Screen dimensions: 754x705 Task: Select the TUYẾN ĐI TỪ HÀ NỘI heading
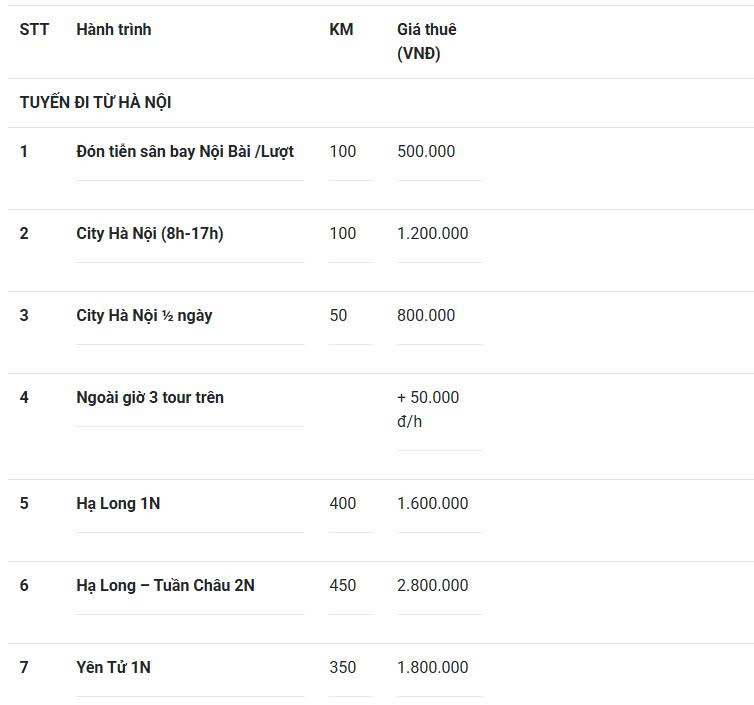click(96, 103)
